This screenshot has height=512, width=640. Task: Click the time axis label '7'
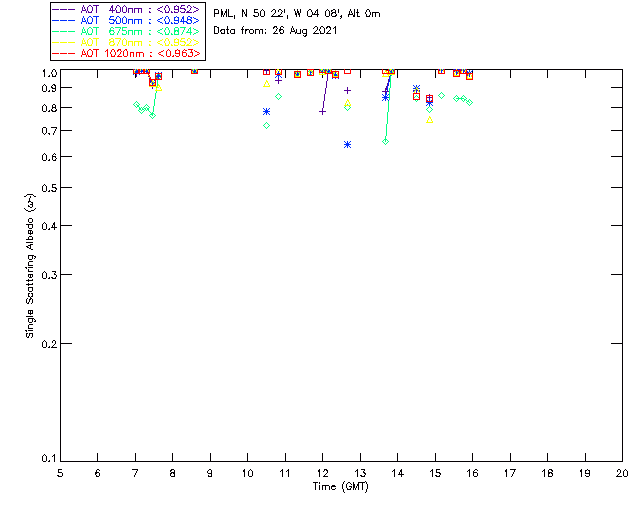(x=135, y=473)
